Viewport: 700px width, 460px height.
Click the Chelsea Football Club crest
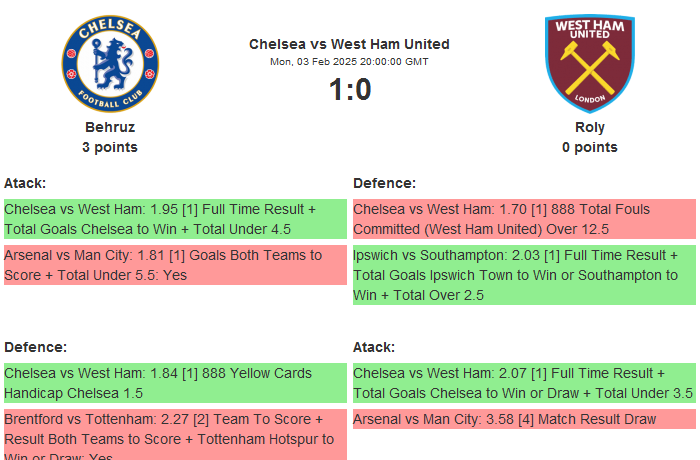point(110,63)
